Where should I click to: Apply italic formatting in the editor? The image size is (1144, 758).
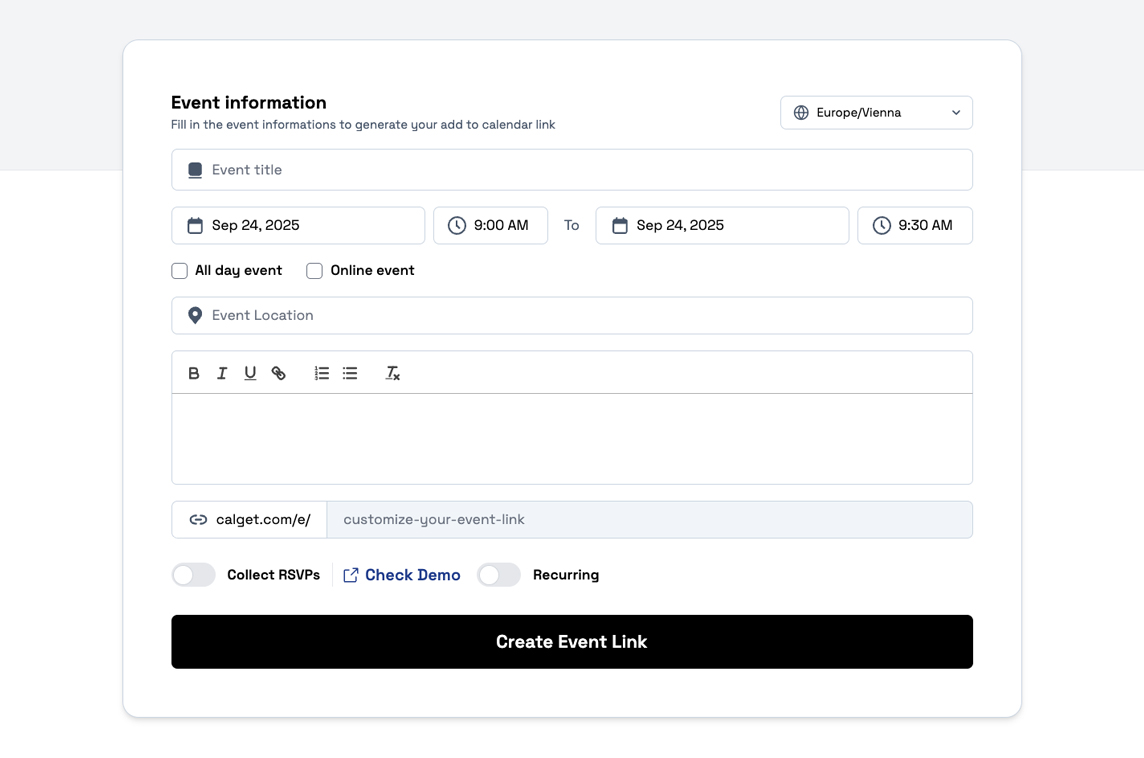[x=222, y=373]
